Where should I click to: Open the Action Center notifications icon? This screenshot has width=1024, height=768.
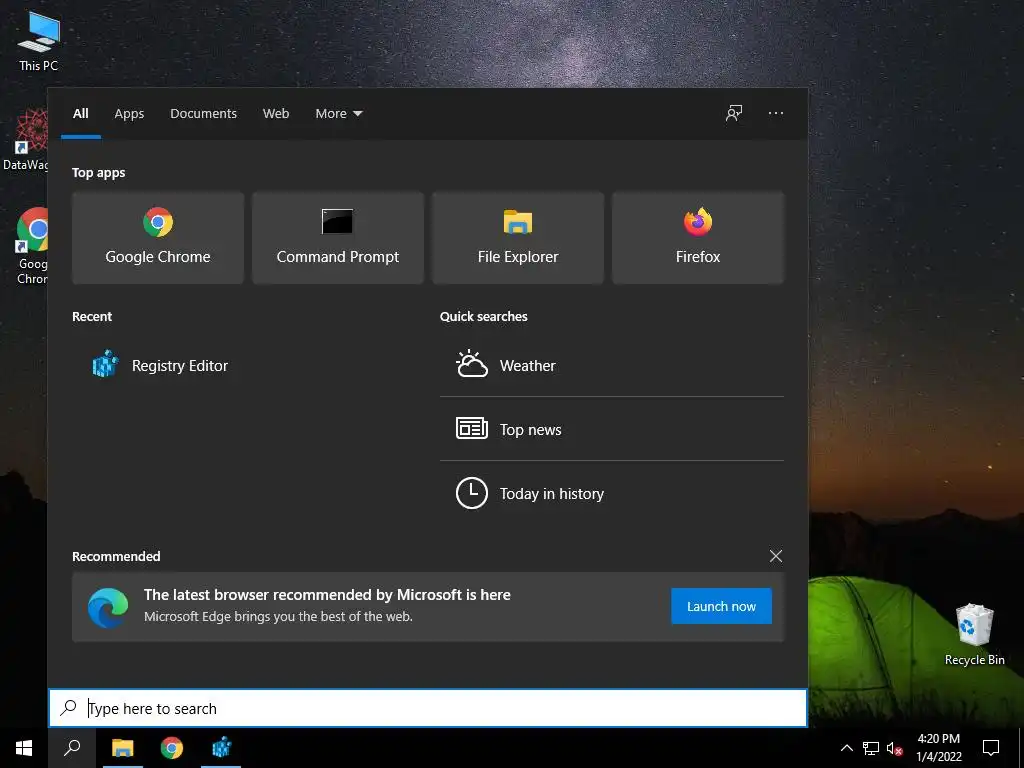pos(991,748)
